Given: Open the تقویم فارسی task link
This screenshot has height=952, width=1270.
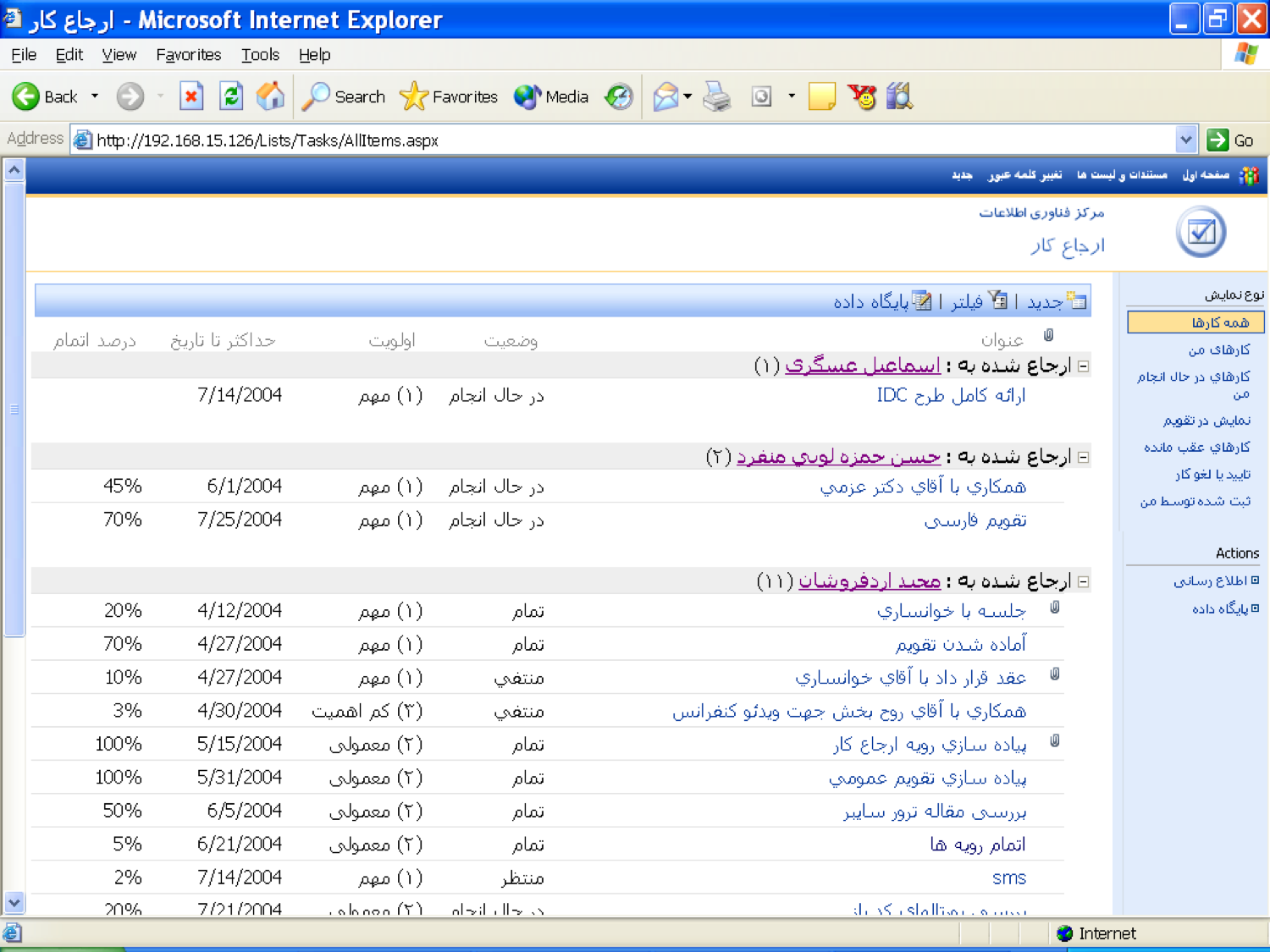Looking at the screenshot, I should coord(975,520).
